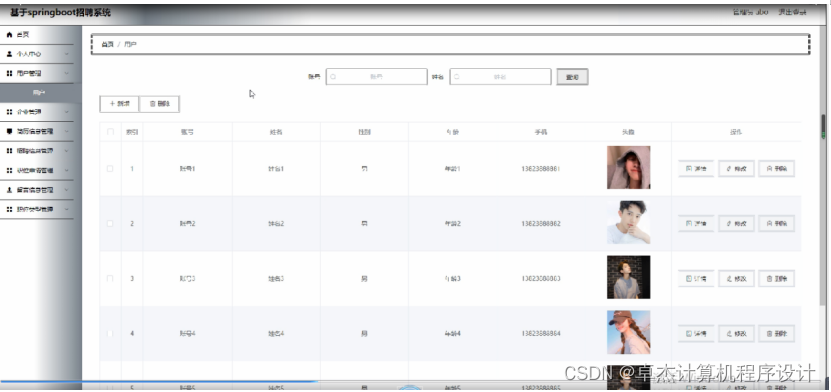Select the highlighted user submenu item
This screenshot has height=392, width=831.
point(41,93)
